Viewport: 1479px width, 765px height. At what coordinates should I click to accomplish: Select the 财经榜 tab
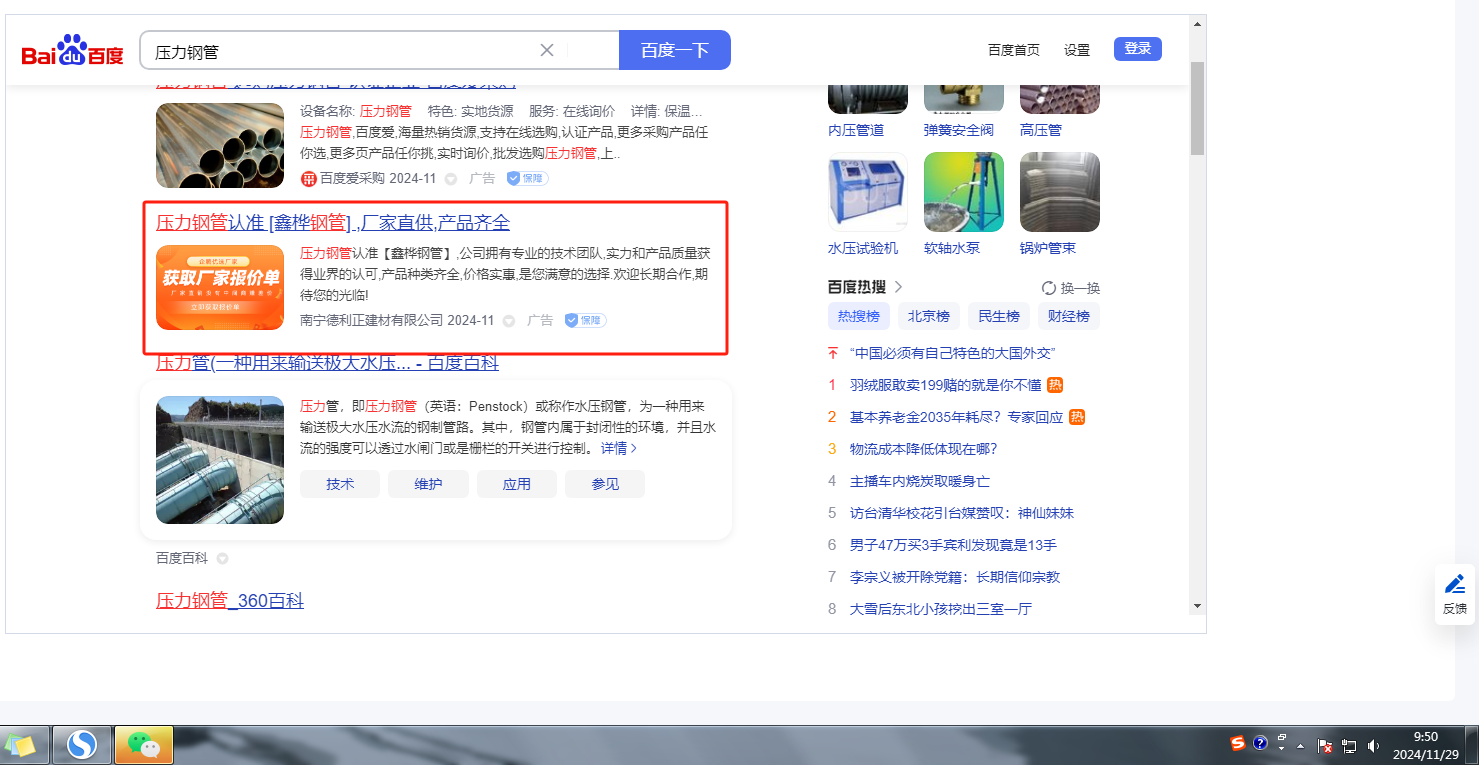pyautogui.click(x=1069, y=317)
